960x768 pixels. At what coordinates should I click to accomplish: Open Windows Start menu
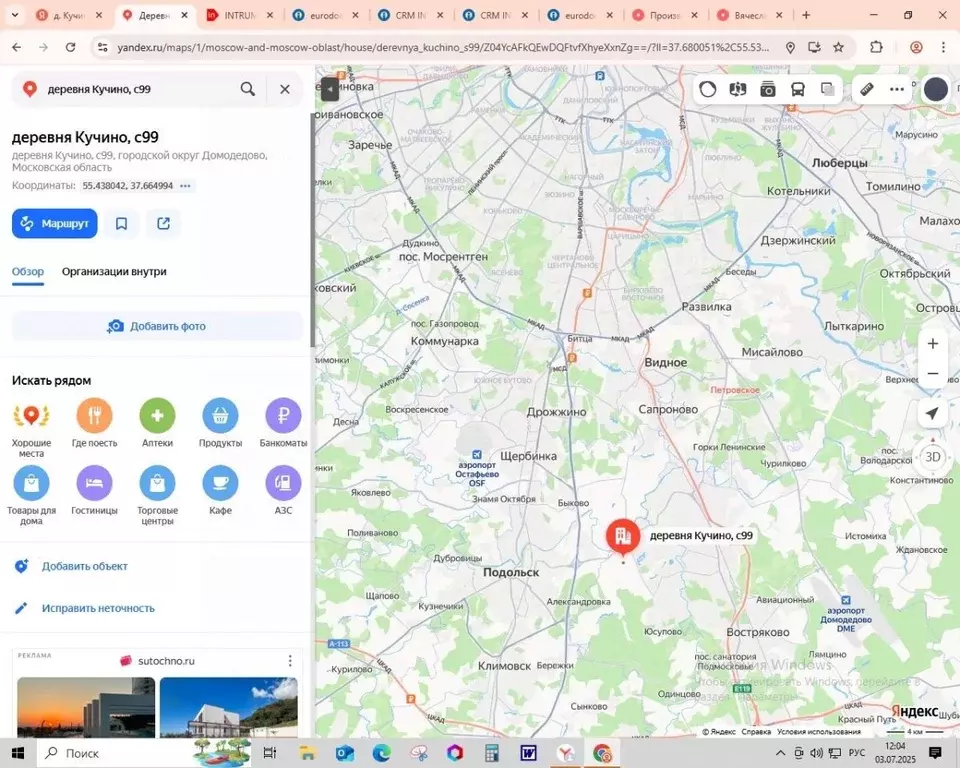coord(18,753)
